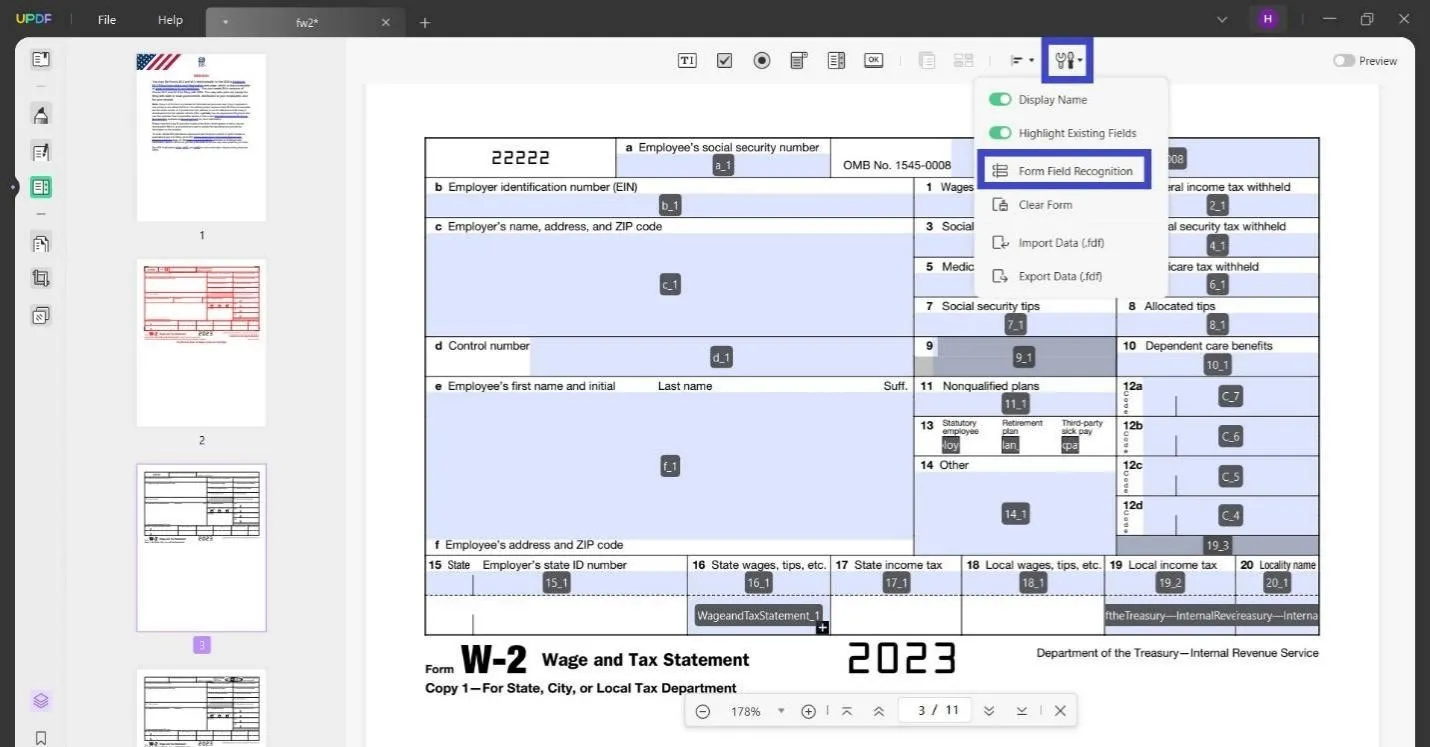Zoom in with the plus icon
This screenshot has height=747, width=1430.
(809, 711)
